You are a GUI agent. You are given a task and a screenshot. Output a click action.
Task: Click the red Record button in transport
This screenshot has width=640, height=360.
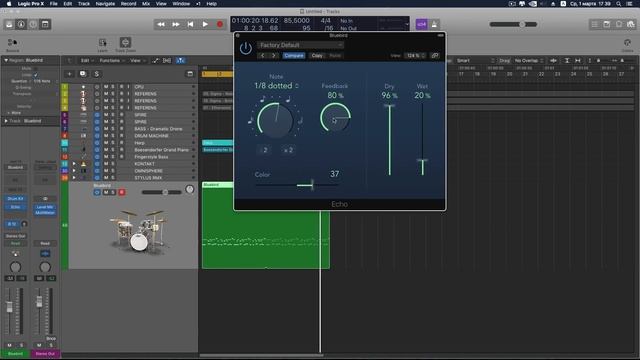(220, 24)
